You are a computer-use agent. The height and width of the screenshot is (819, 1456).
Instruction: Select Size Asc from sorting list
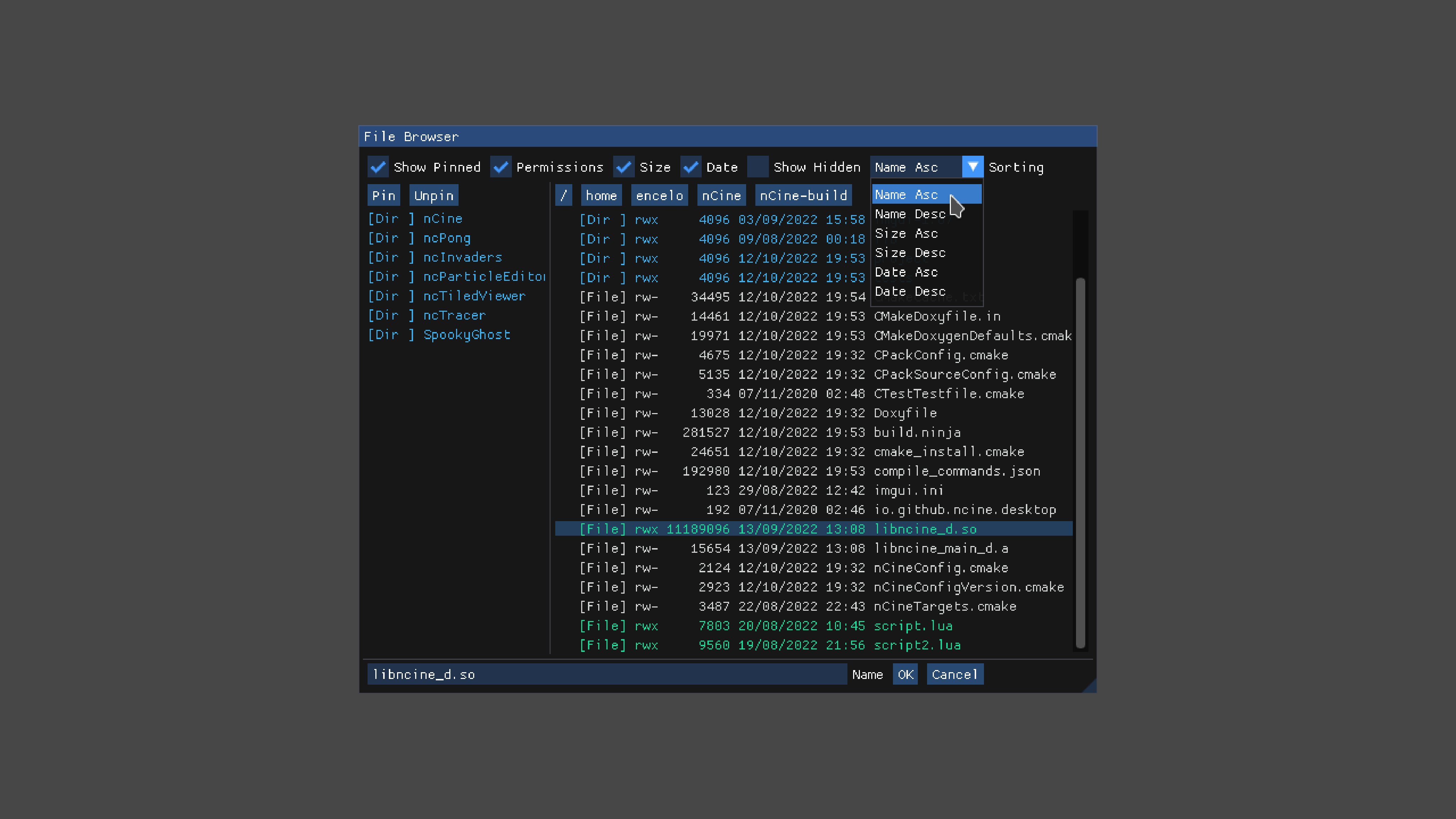click(906, 234)
